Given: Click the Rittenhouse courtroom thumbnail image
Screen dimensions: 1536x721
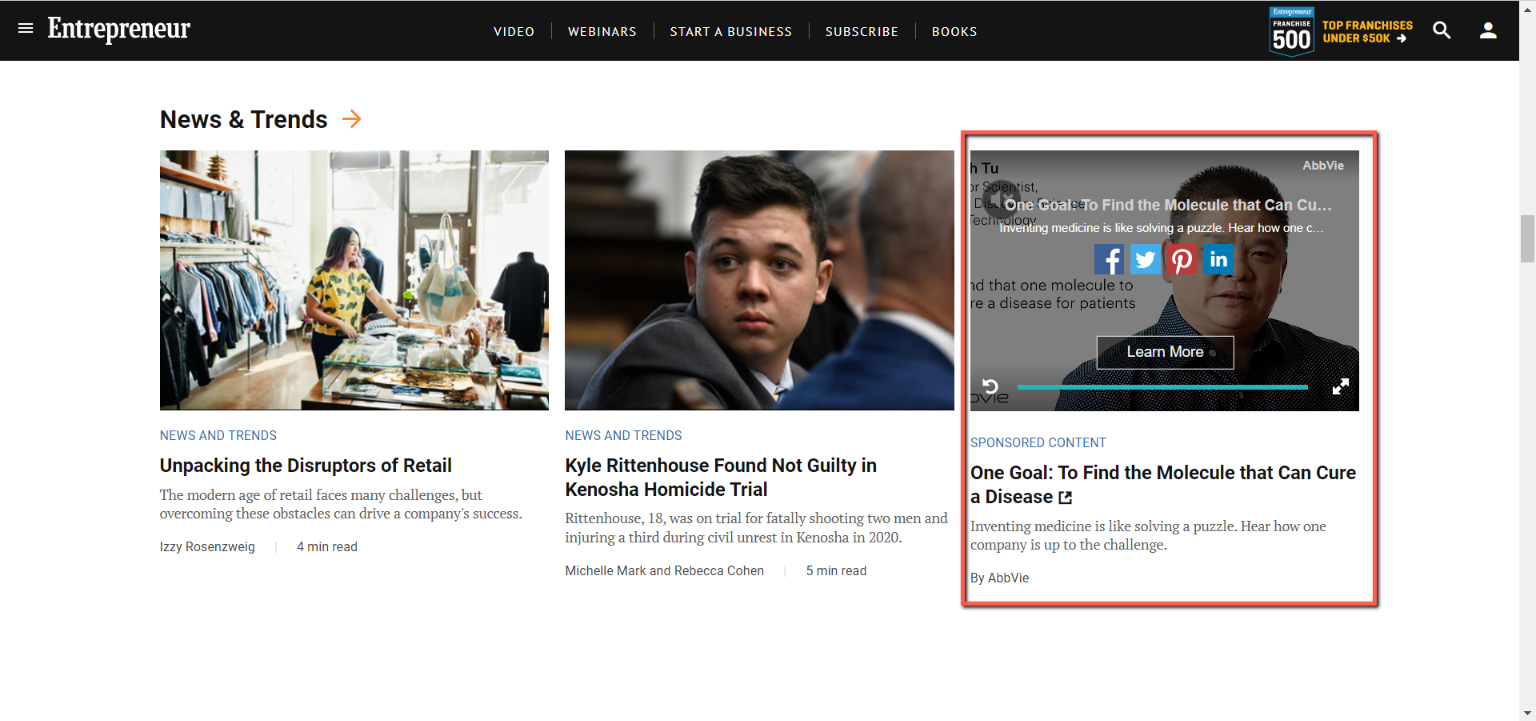Looking at the screenshot, I should [x=759, y=280].
